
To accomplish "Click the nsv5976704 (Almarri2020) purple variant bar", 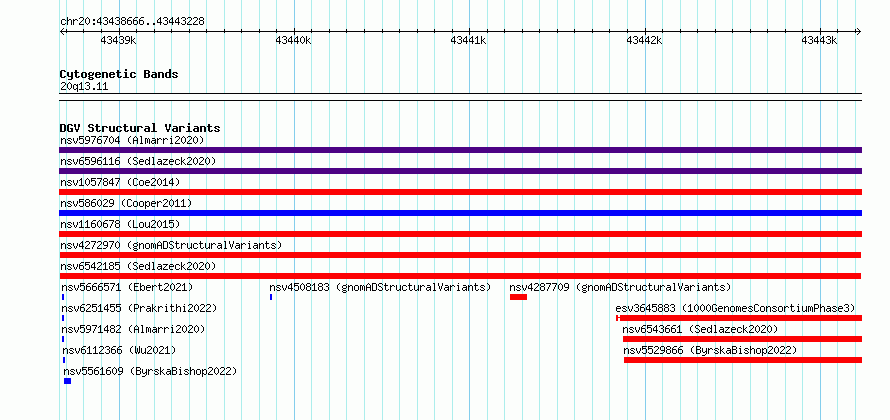I will click(460, 150).
